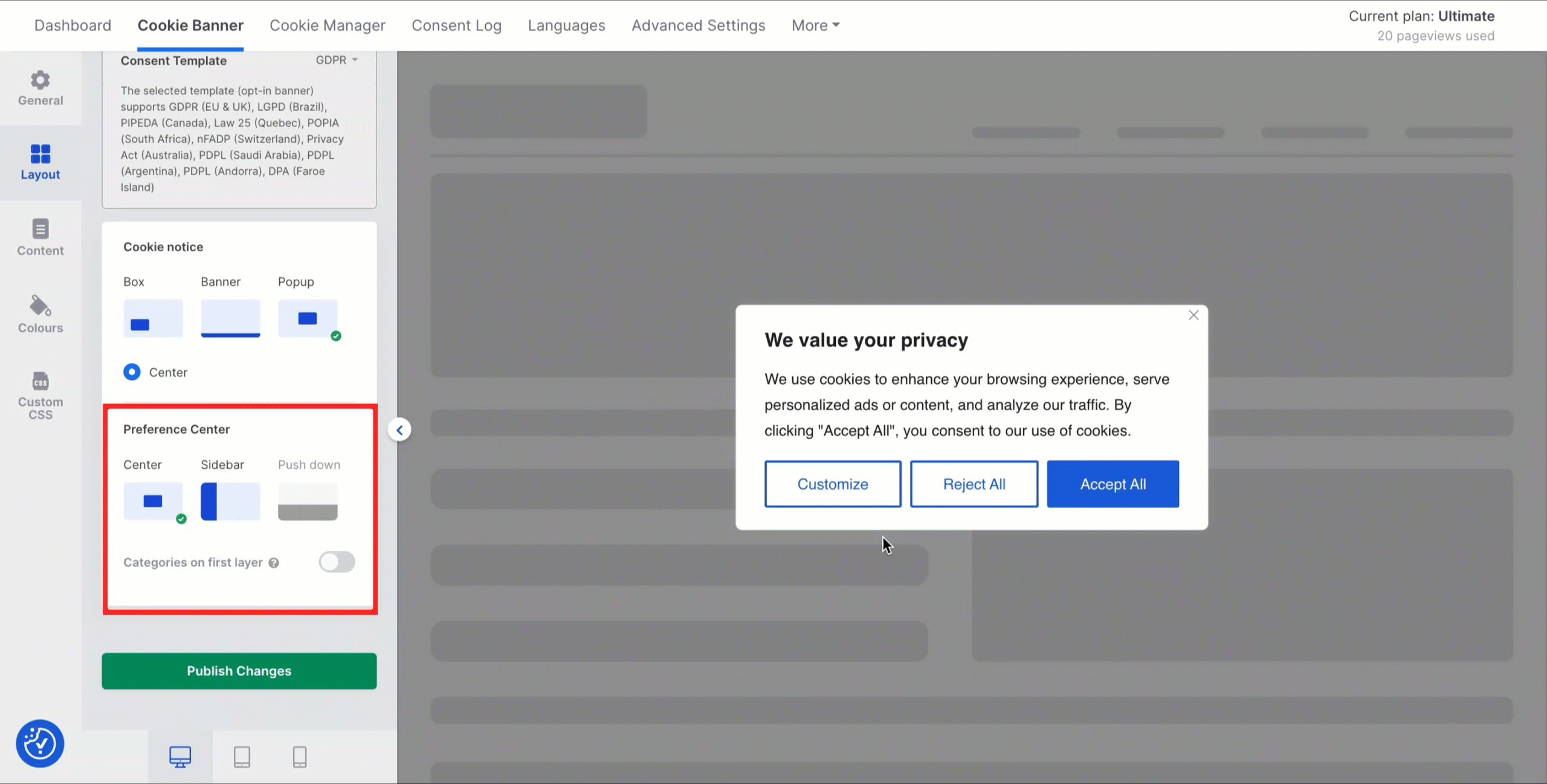
Task: Click the Categories on first layer help icon
Action: [274, 563]
